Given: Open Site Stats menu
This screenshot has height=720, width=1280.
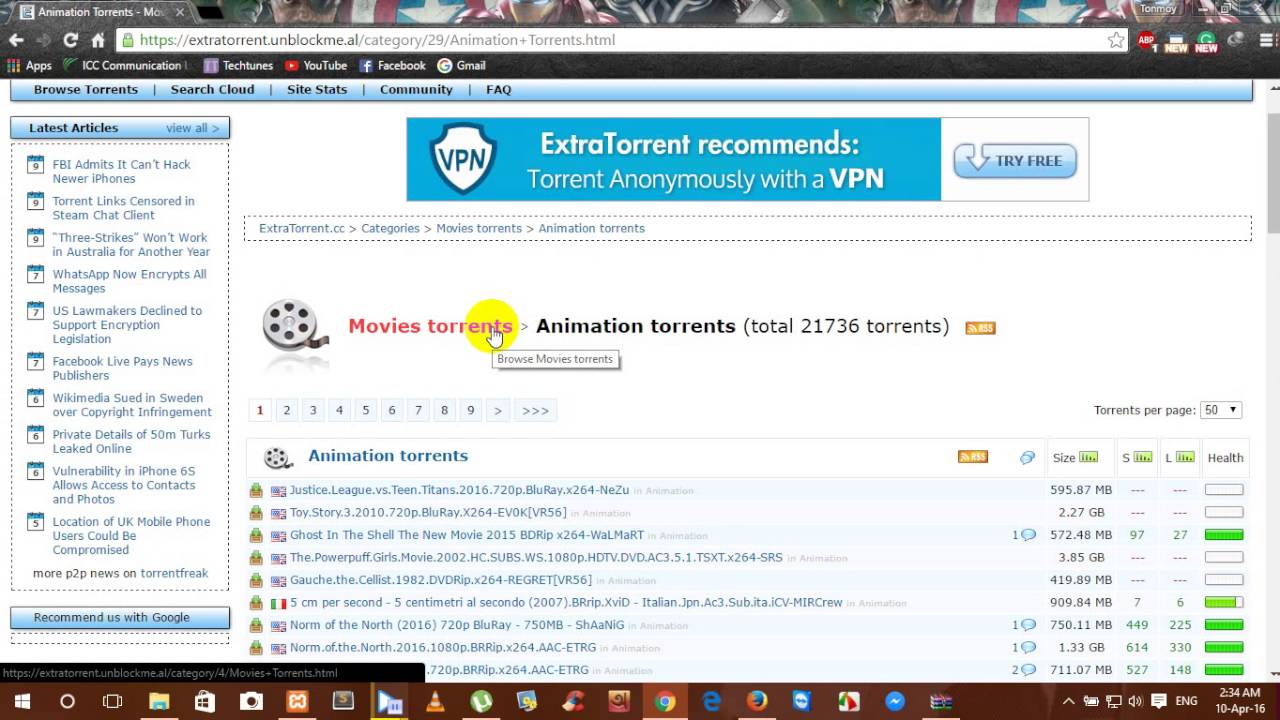Looking at the screenshot, I should pos(317,89).
